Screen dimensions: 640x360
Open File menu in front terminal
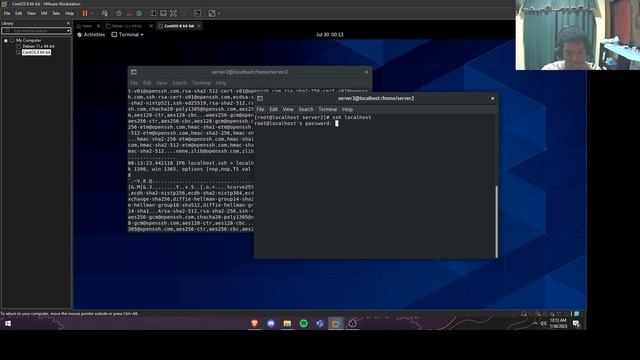click(260, 109)
